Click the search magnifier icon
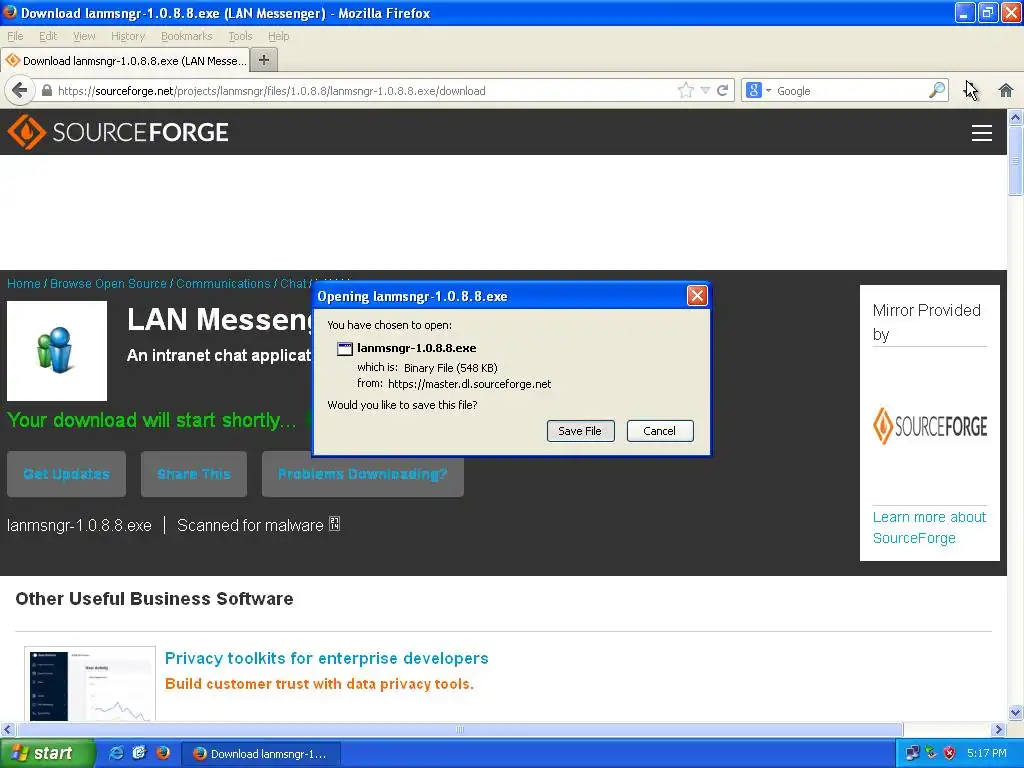The image size is (1024, 768). click(x=936, y=90)
